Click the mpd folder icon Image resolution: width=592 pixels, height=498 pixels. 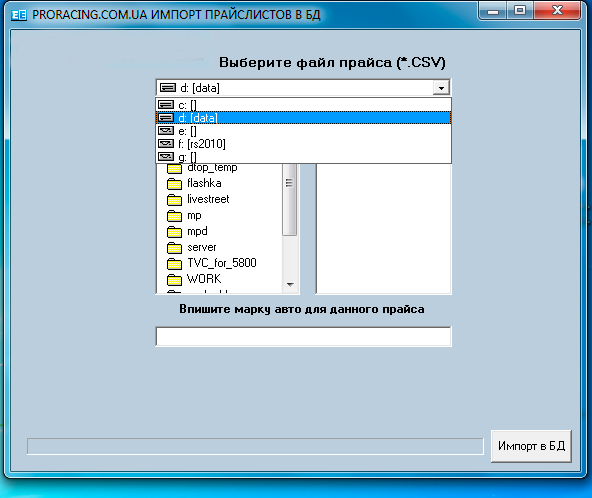click(174, 231)
